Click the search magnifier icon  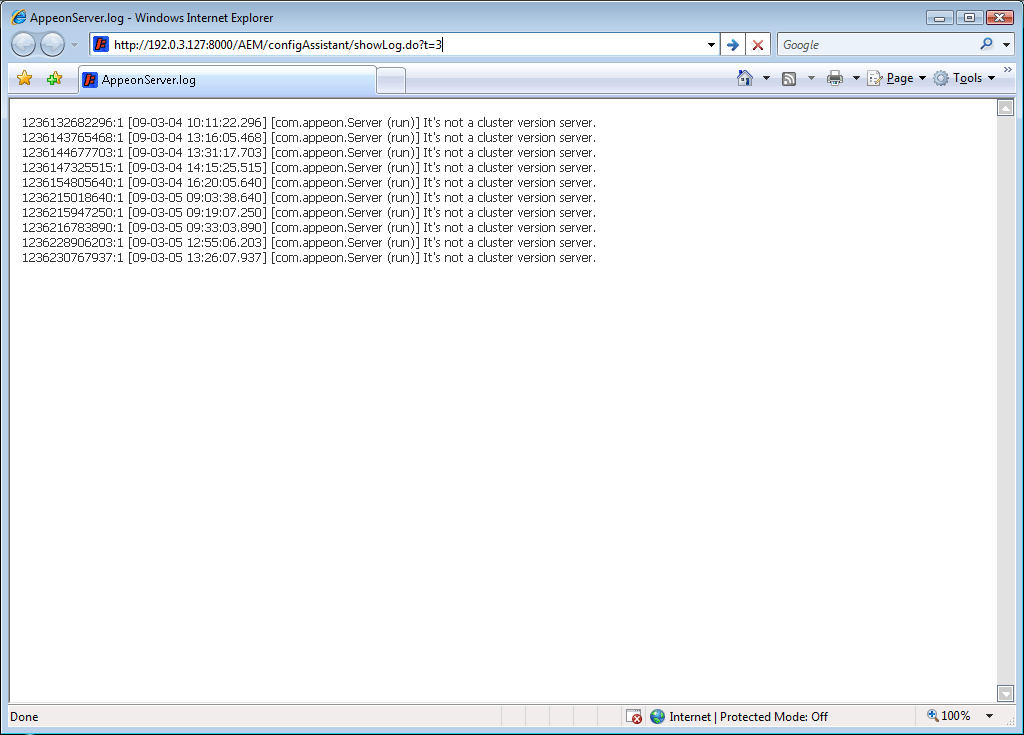986,44
